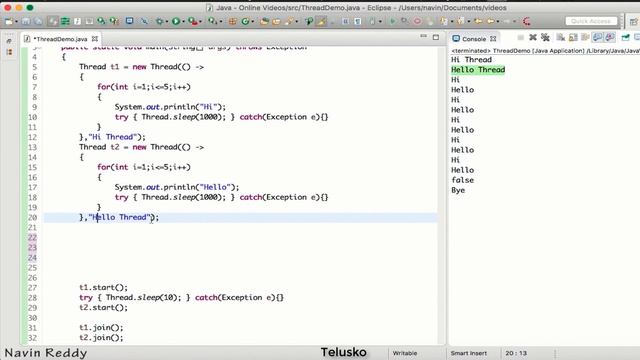Click the Writable status bar entry
The image size is (640, 360).
tap(405, 353)
